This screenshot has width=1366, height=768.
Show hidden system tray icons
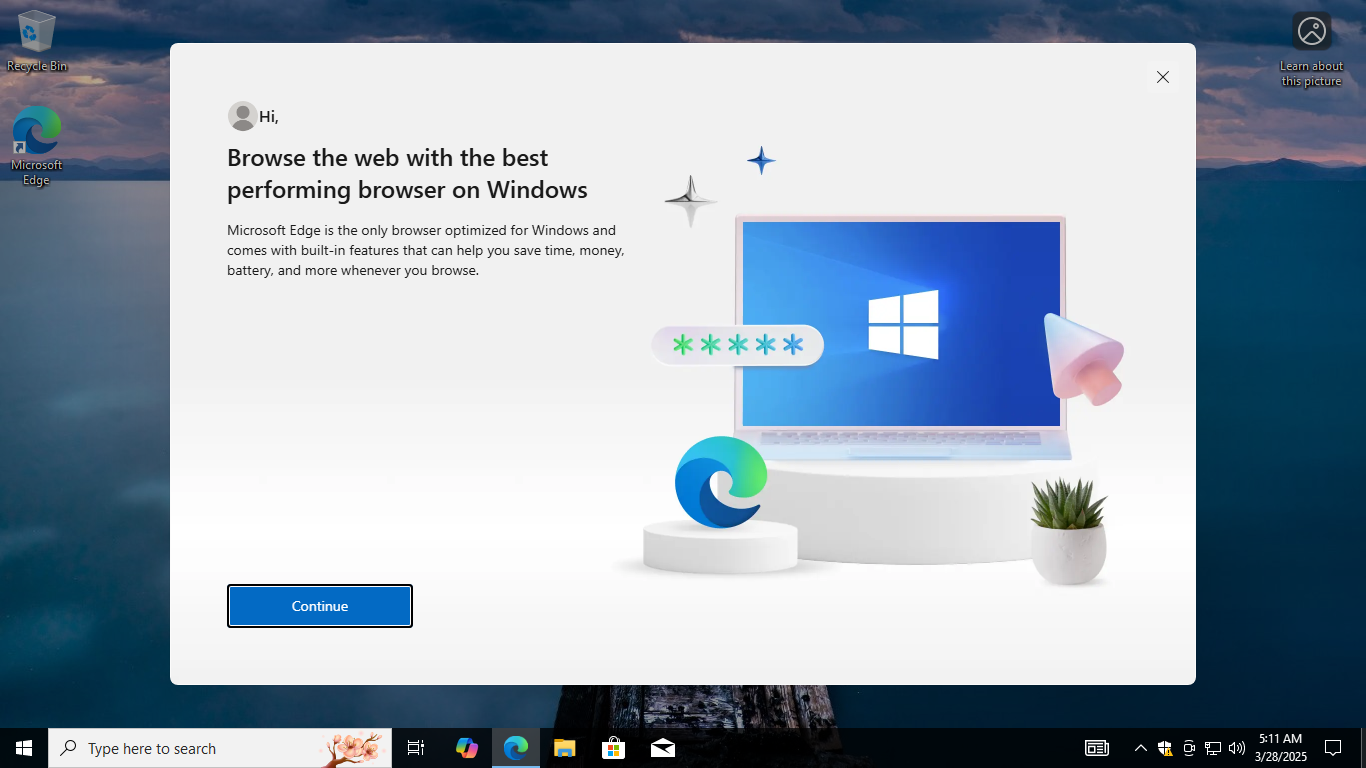[1140, 748]
